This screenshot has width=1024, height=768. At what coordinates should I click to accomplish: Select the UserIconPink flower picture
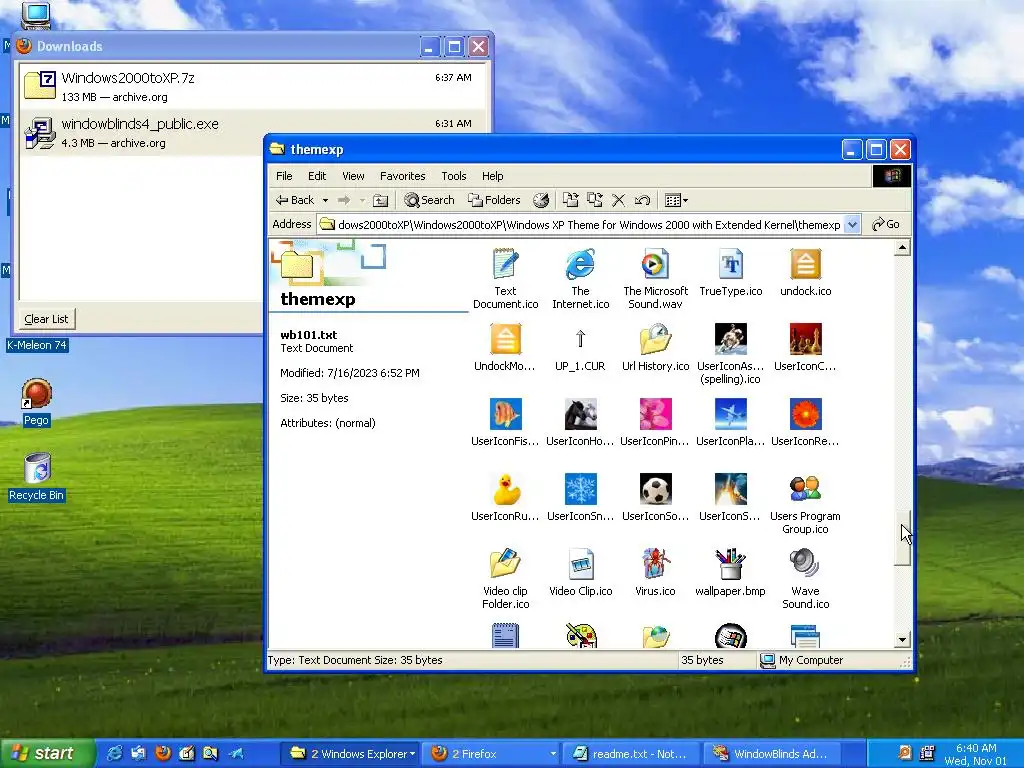point(656,422)
